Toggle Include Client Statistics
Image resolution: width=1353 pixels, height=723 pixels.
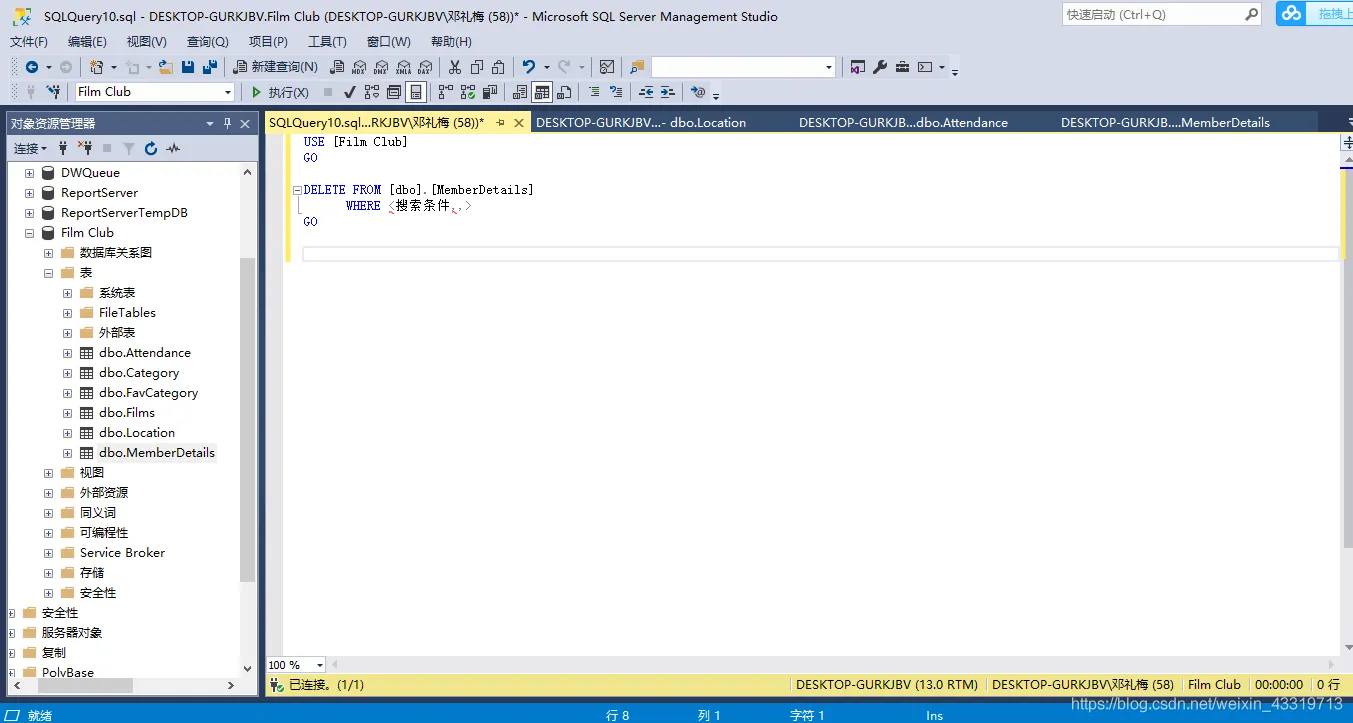(x=490, y=92)
